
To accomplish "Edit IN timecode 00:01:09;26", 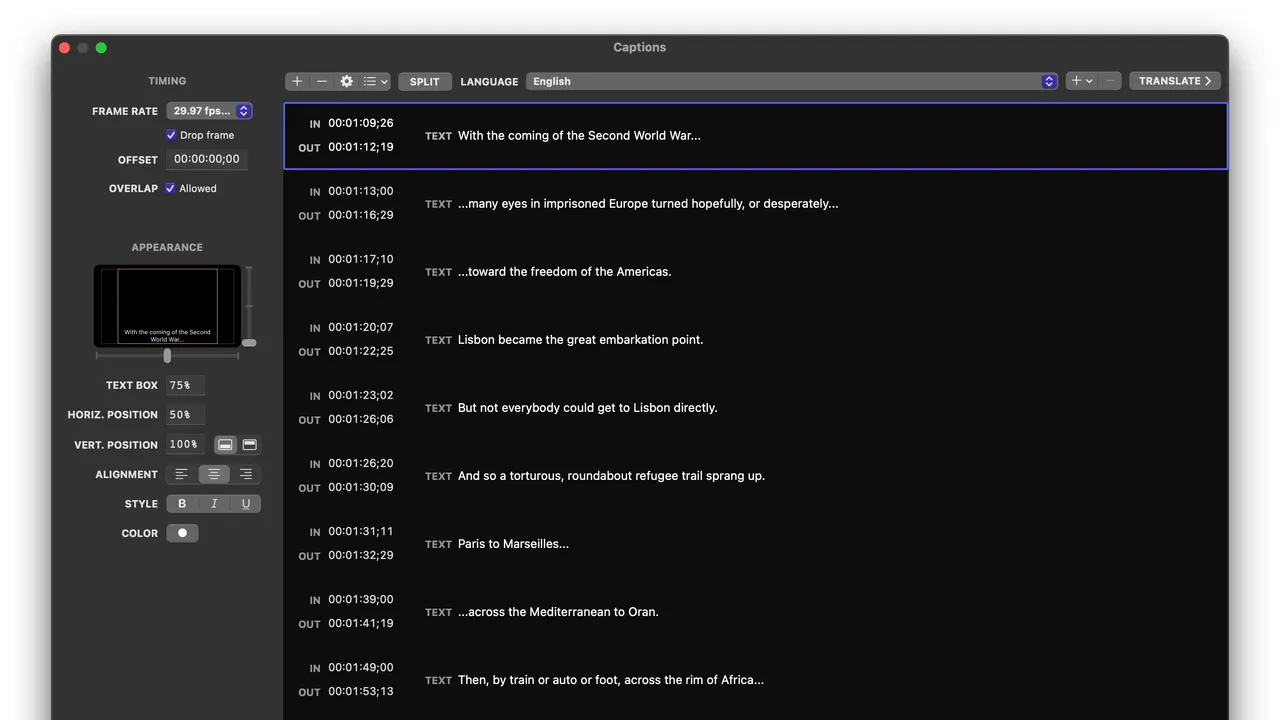I will [361, 123].
